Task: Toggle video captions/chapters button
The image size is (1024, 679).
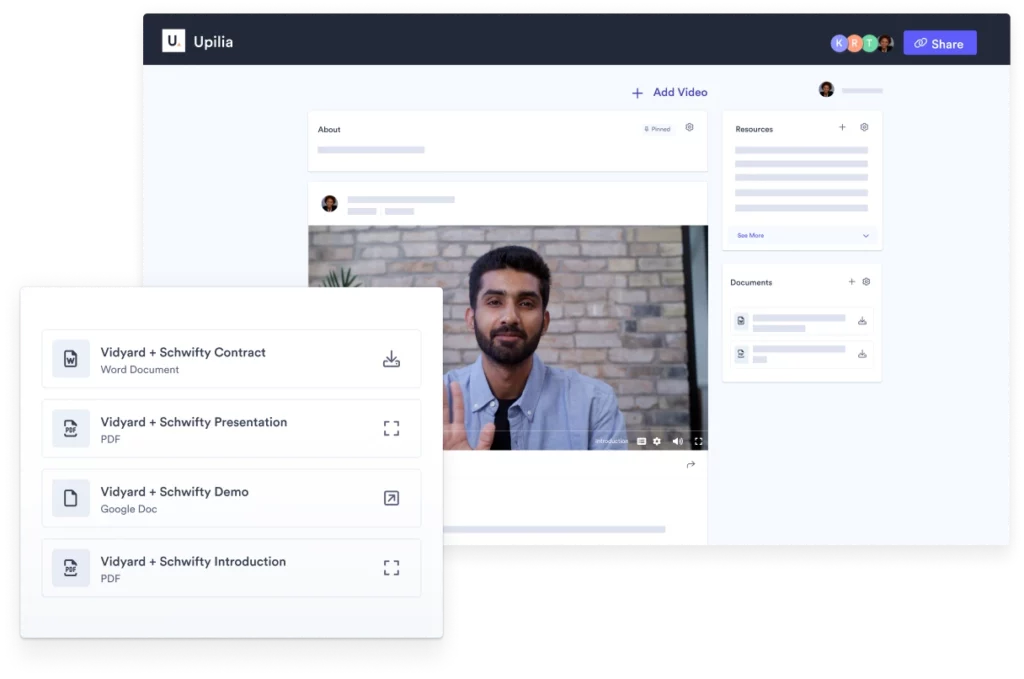Action: [x=641, y=441]
